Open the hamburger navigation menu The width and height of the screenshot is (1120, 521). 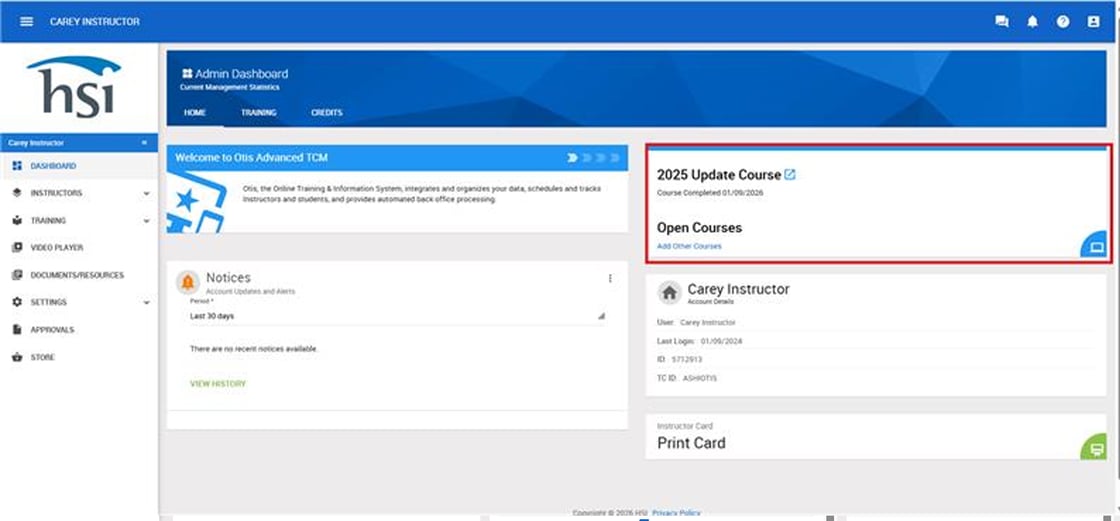coord(26,21)
